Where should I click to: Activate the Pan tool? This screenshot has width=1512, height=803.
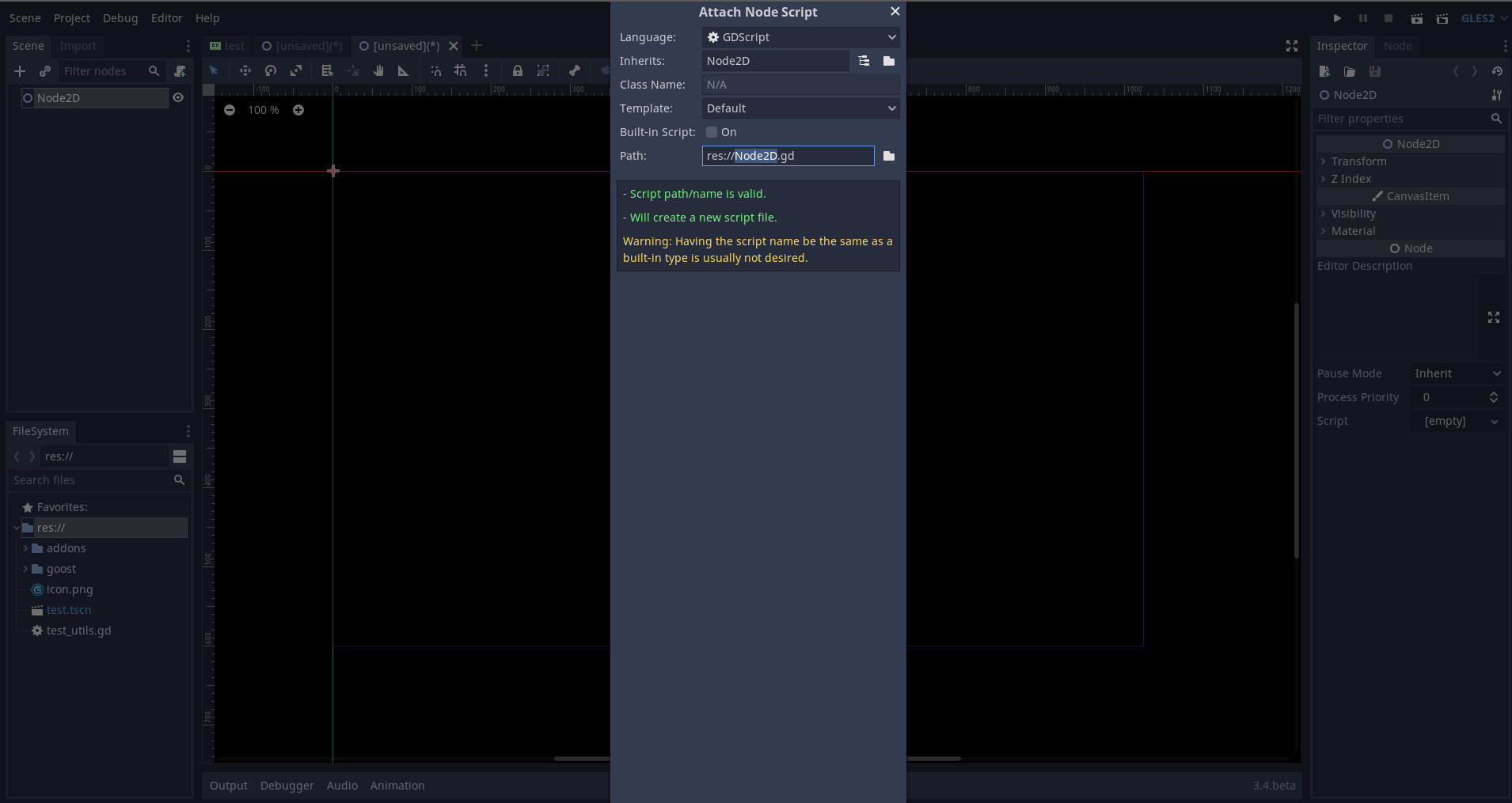click(378, 71)
